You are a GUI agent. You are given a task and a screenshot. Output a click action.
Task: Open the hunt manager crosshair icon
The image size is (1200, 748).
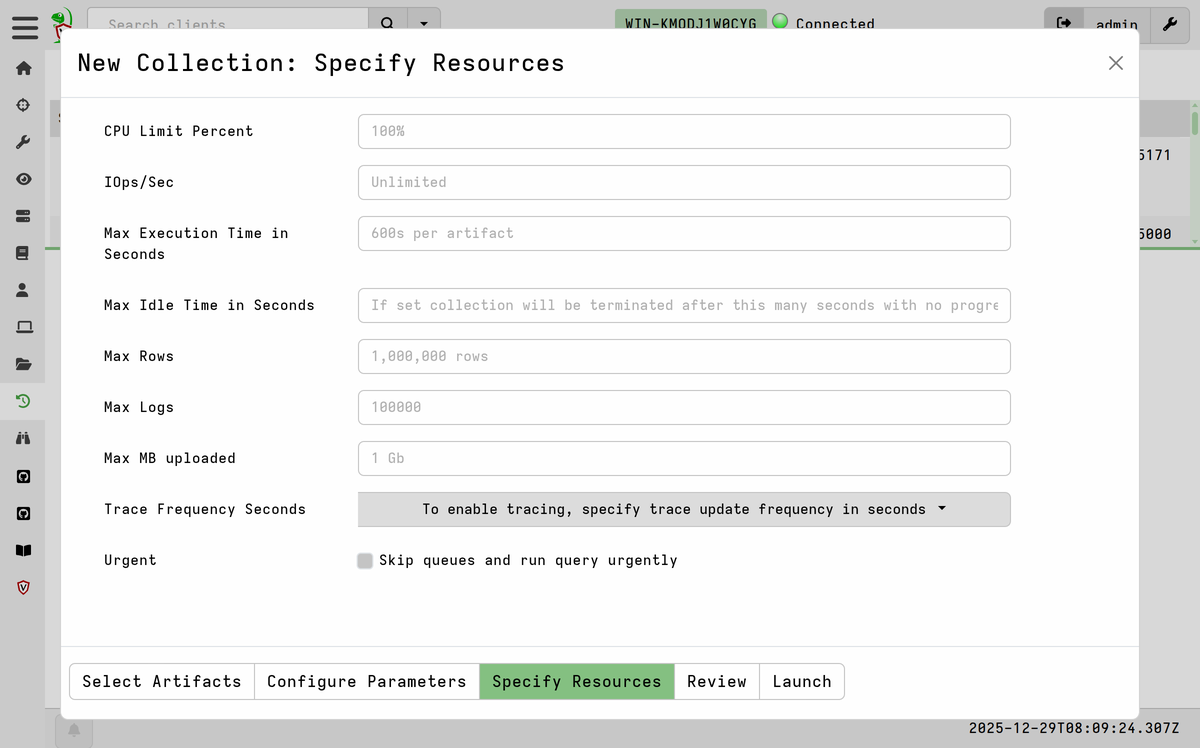coord(23,105)
